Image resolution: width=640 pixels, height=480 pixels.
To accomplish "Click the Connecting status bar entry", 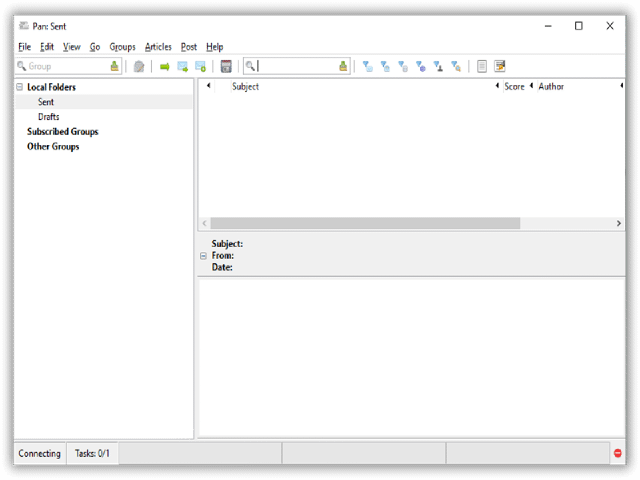I will tap(40, 453).
